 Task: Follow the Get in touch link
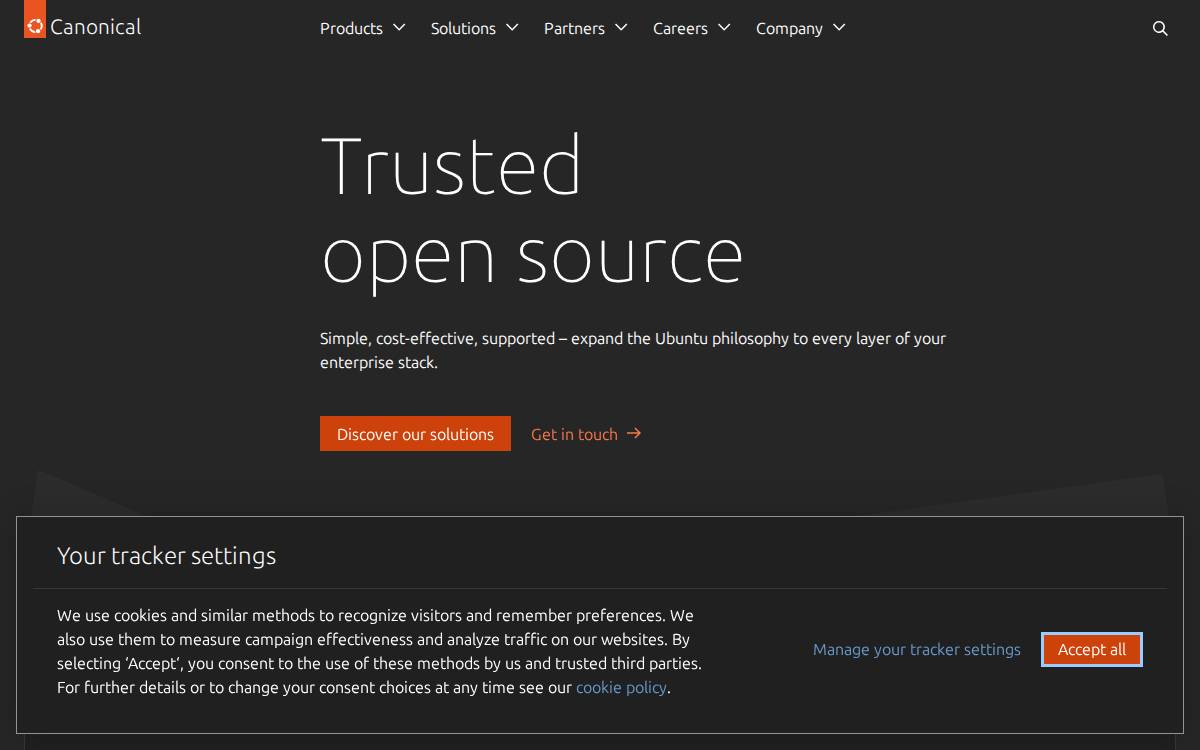click(586, 434)
